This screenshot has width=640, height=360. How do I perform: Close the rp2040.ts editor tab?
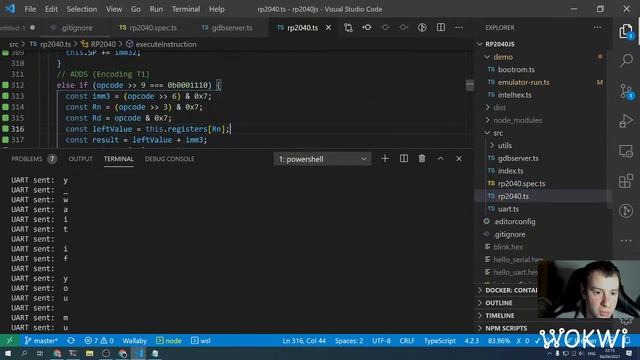click(x=328, y=27)
